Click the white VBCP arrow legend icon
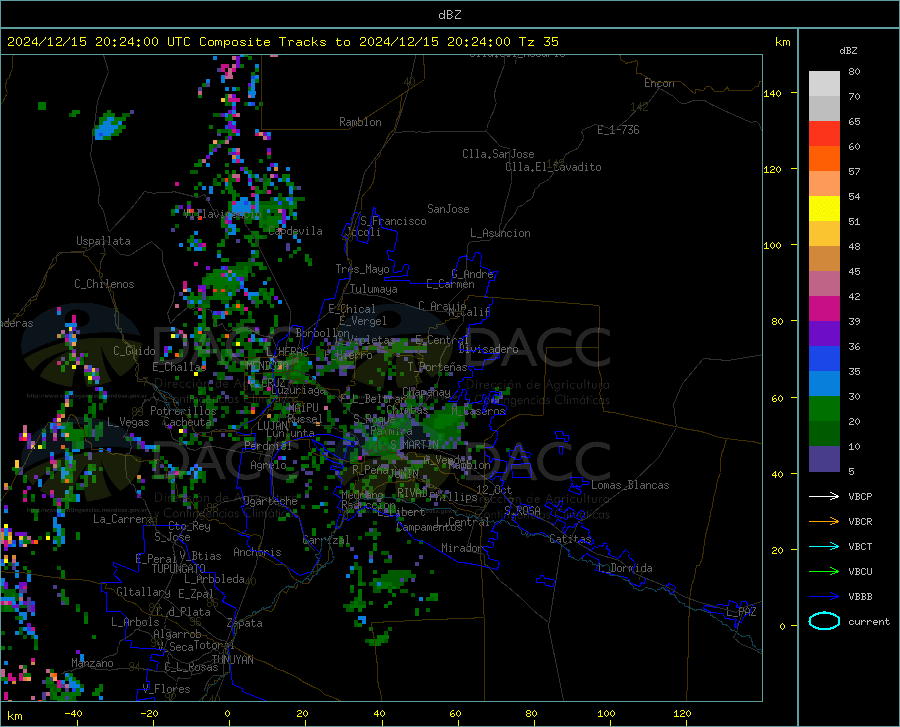This screenshot has width=900, height=727. [824, 496]
